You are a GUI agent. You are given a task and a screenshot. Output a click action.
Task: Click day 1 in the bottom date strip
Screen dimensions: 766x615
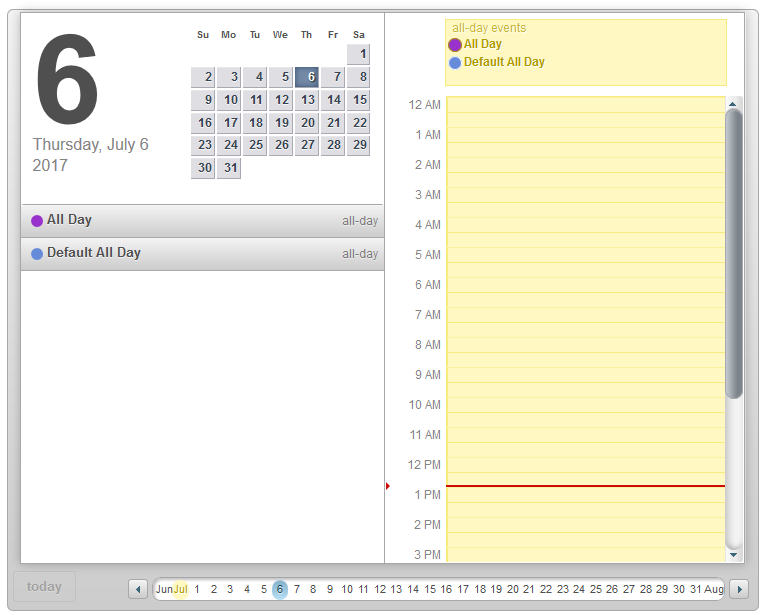click(x=197, y=589)
